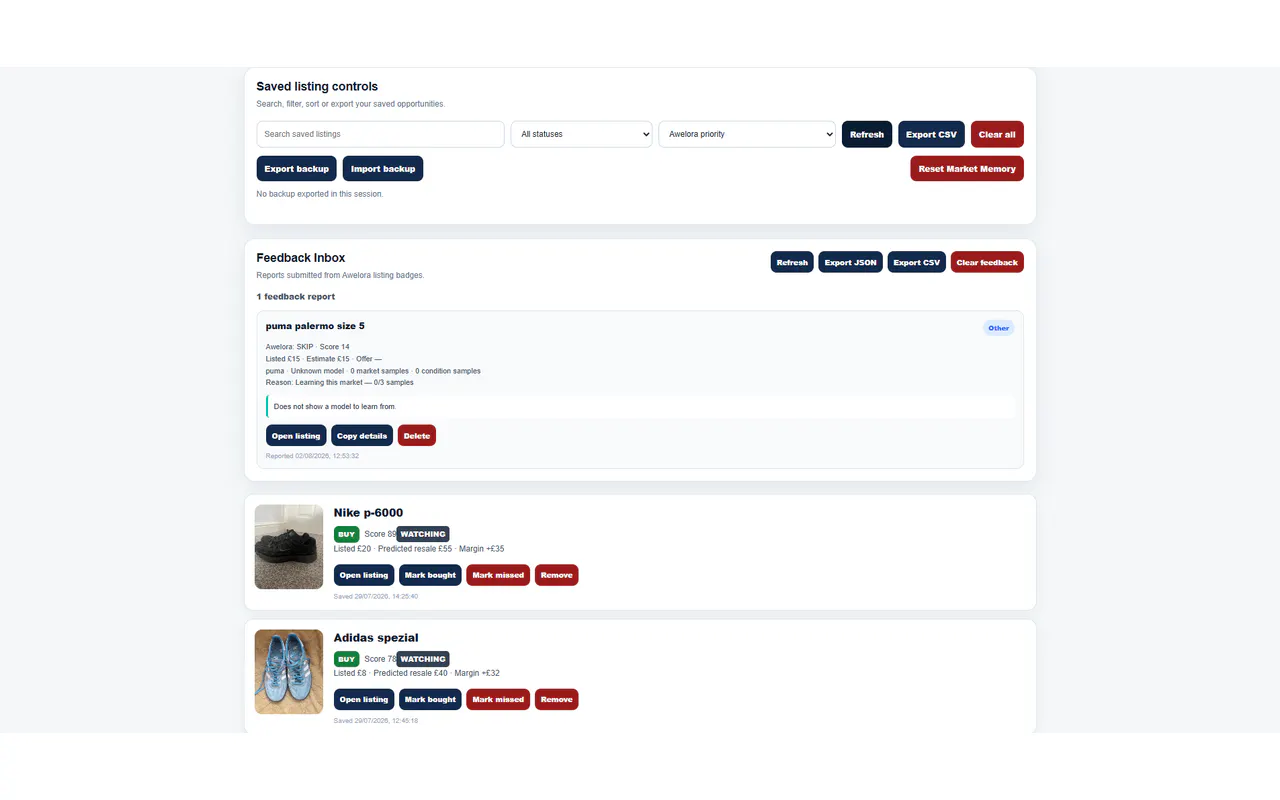Click the Nike p-6000 title
1280x800 pixels.
pyautogui.click(x=369, y=513)
